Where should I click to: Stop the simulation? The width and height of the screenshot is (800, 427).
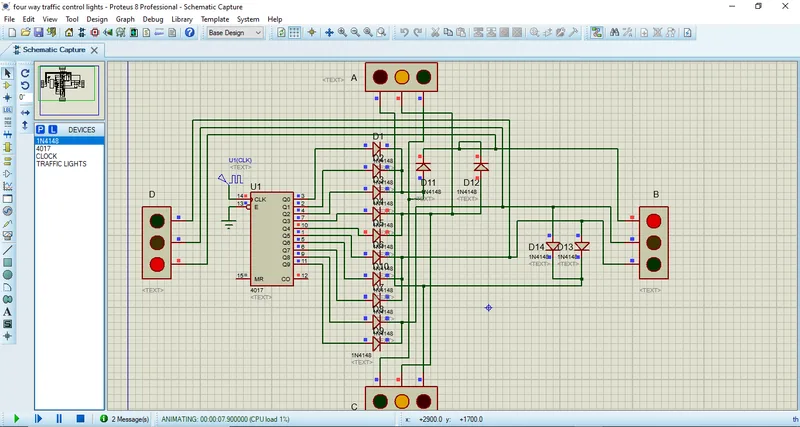(x=80, y=419)
